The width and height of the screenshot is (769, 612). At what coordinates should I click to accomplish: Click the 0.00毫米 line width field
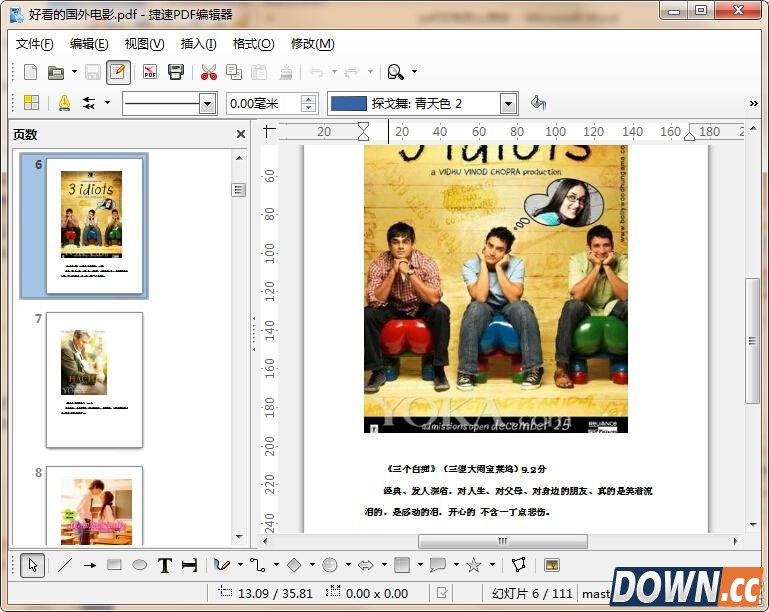[x=263, y=103]
